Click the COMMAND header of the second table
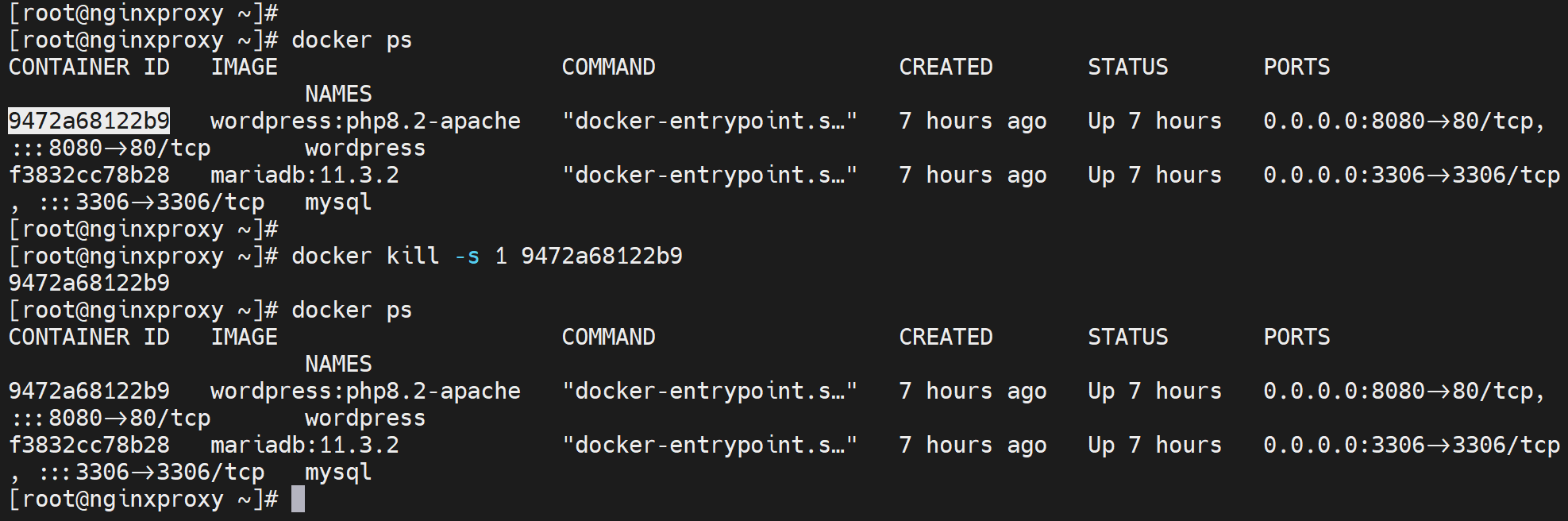Image resolution: width=1568 pixels, height=521 pixels. [608, 337]
